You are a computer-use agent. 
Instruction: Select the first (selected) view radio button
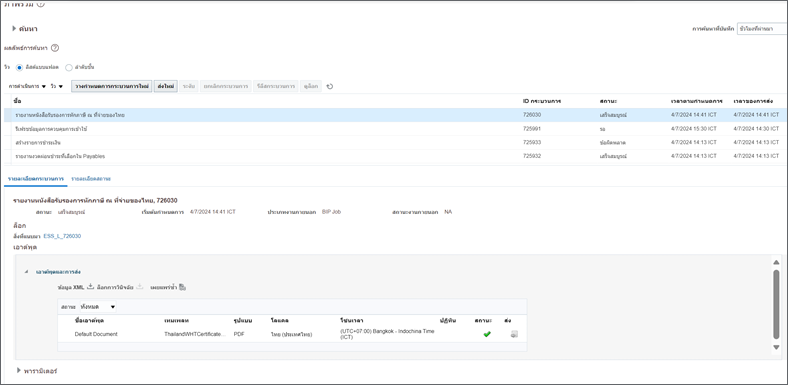[20, 67]
